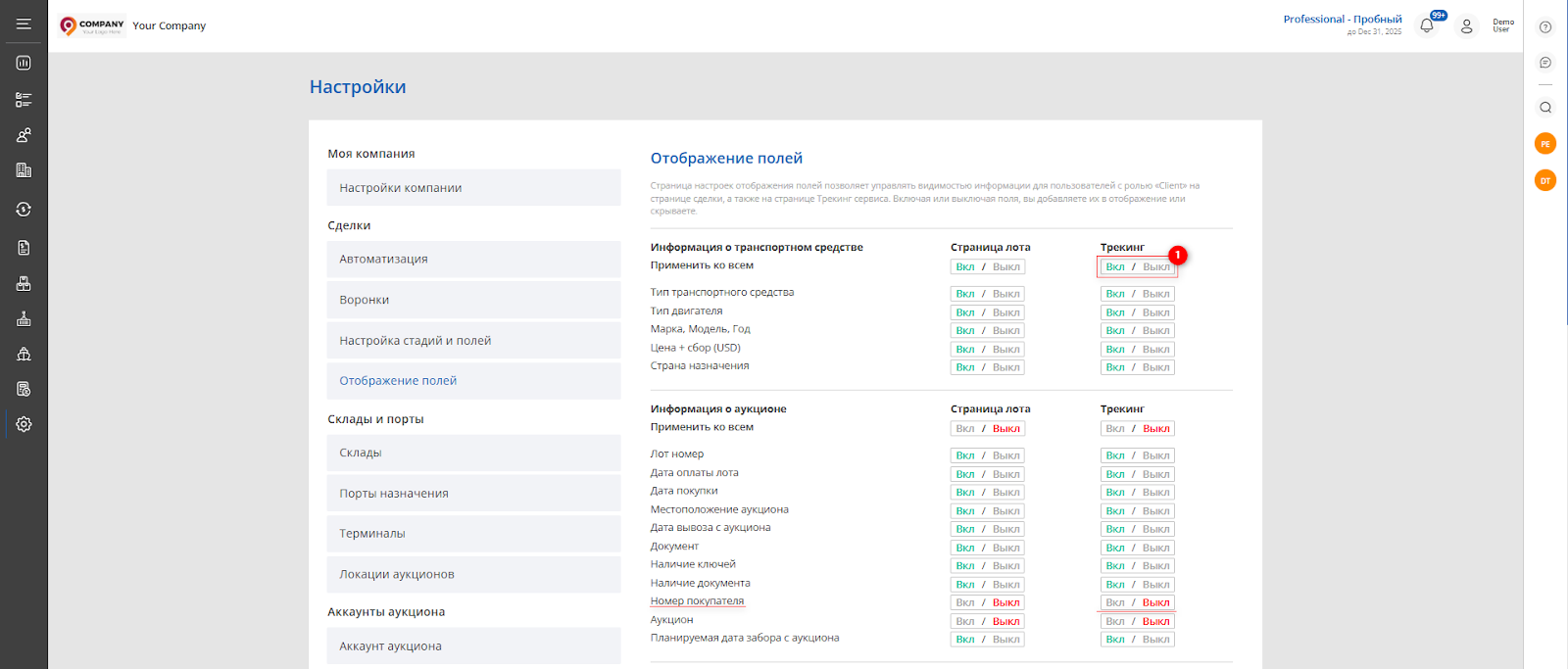Click Выкл for Дата оплаты лота in Трекинг
The width and height of the screenshot is (1568, 669).
1156,474
